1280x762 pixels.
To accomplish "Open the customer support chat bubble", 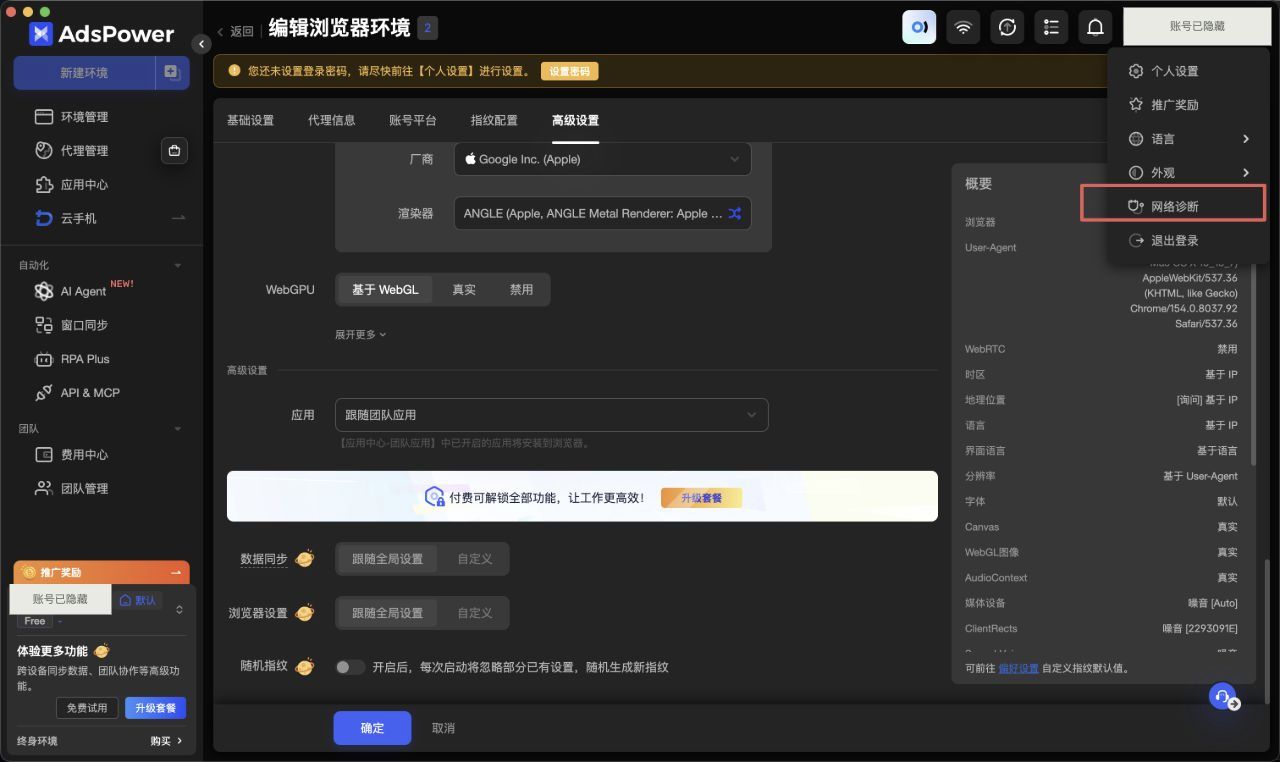I will [1224, 697].
